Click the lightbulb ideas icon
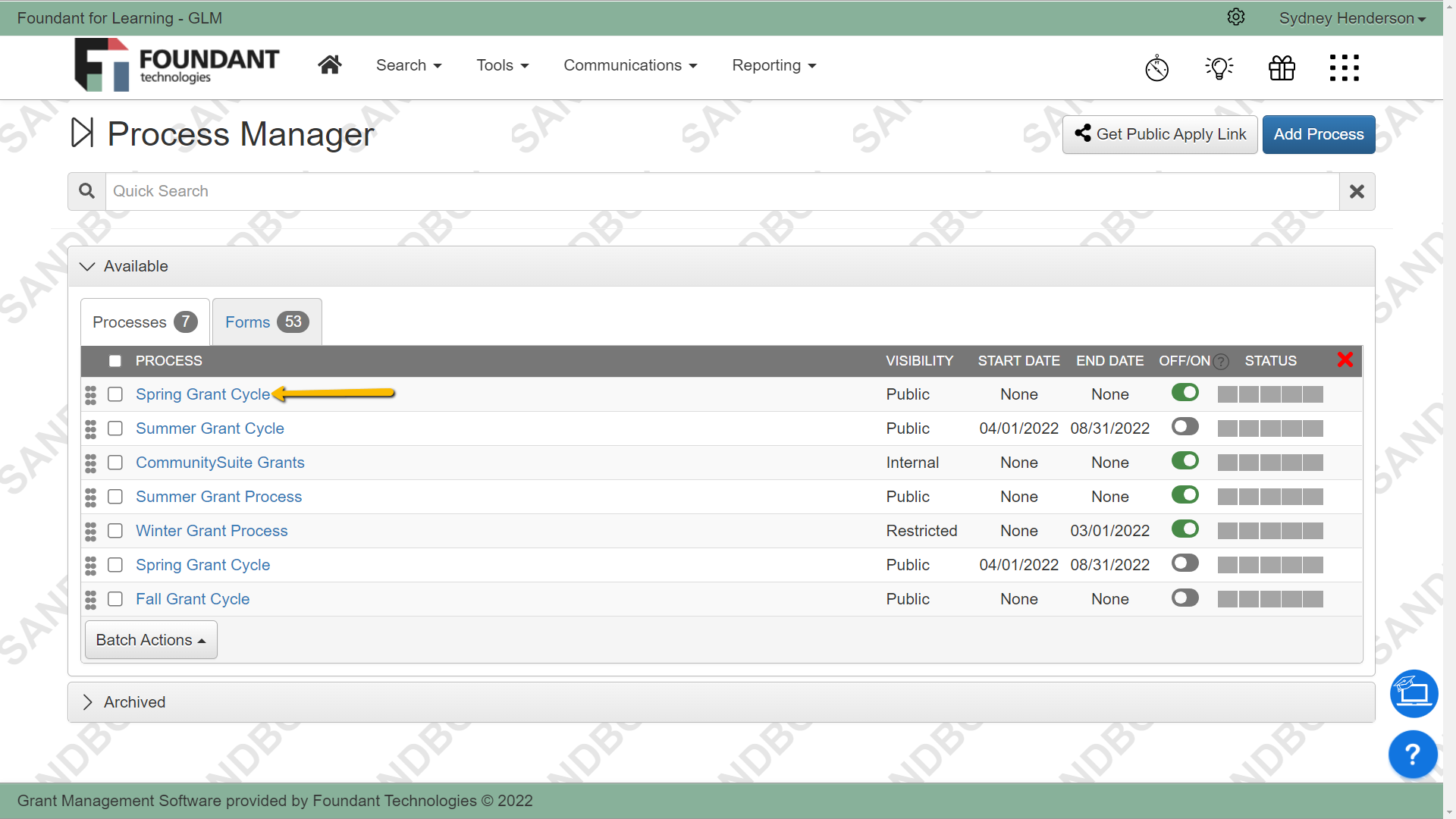 click(x=1219, y=68)
